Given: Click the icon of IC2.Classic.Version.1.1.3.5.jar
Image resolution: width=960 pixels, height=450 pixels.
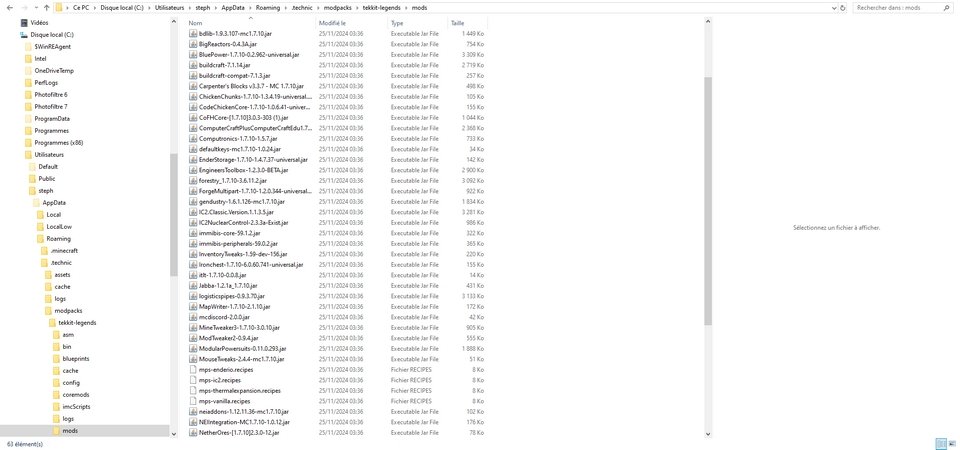Looking at the screenshot, I should (x=193, y=212).
